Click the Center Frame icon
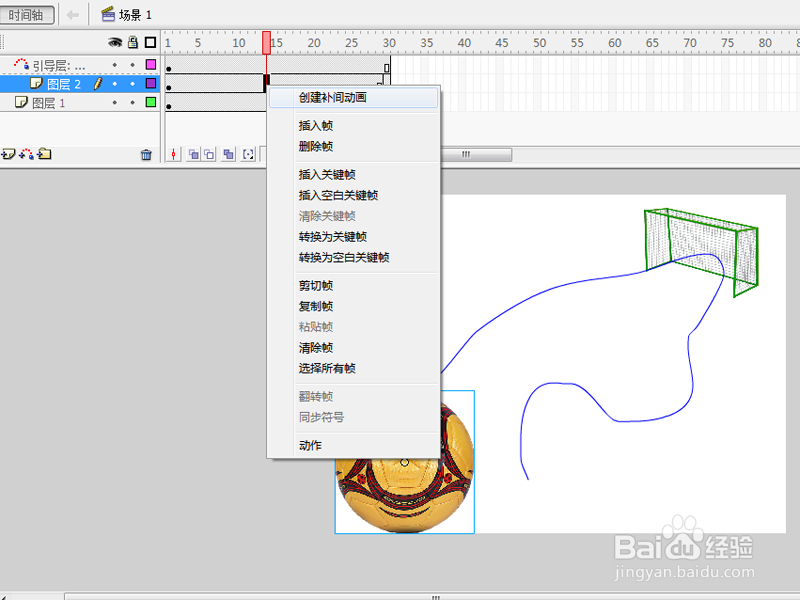 pyautogui.click(x=173, y=154)
